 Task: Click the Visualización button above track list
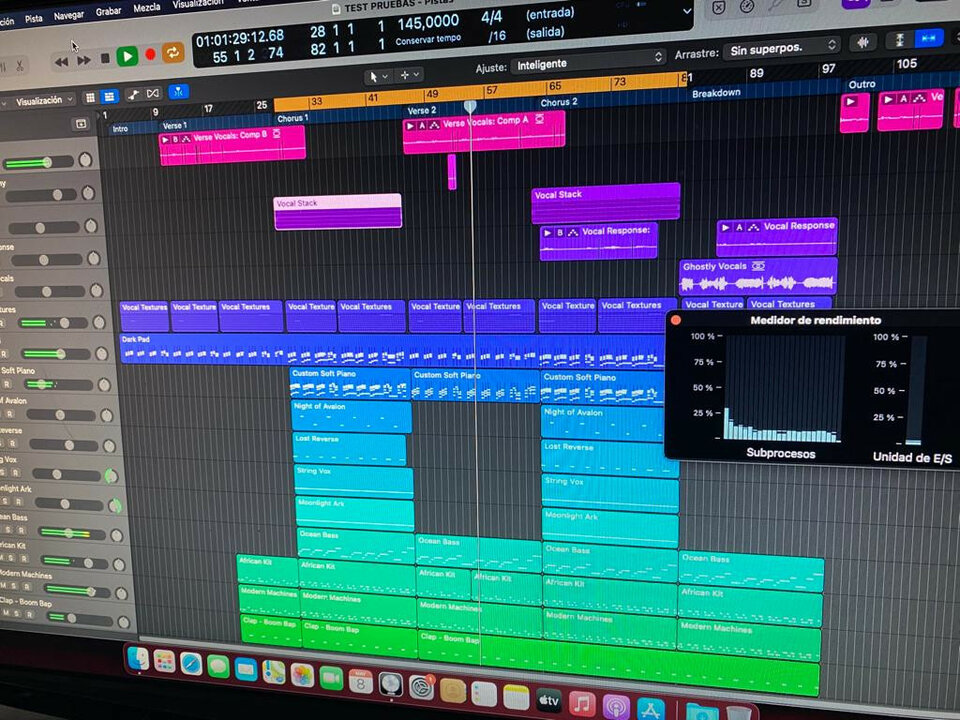42,101
